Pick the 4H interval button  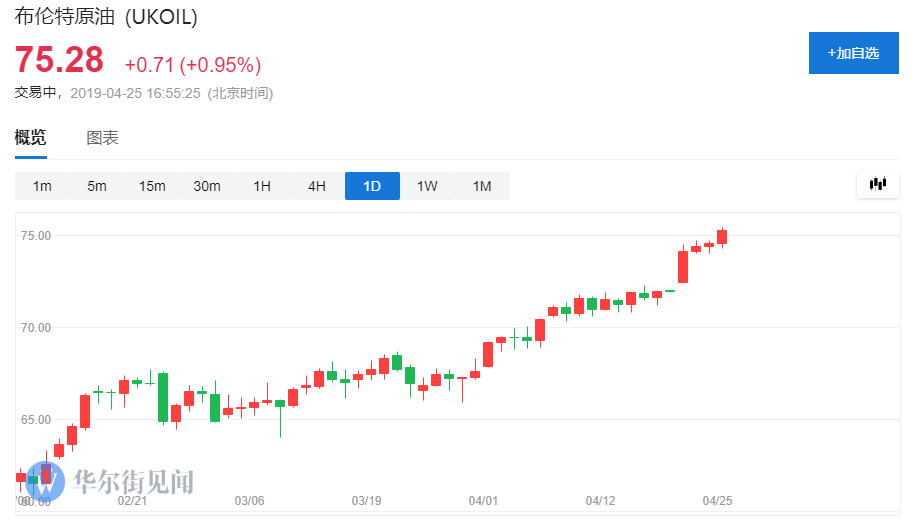click(317, 186)
